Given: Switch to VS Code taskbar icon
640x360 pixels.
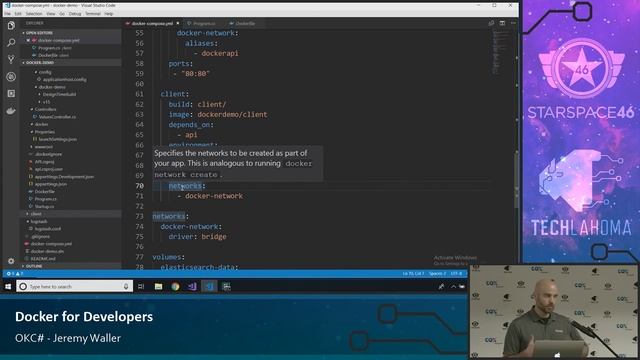Looking at the screenshot, I should [x=209, y=287].
